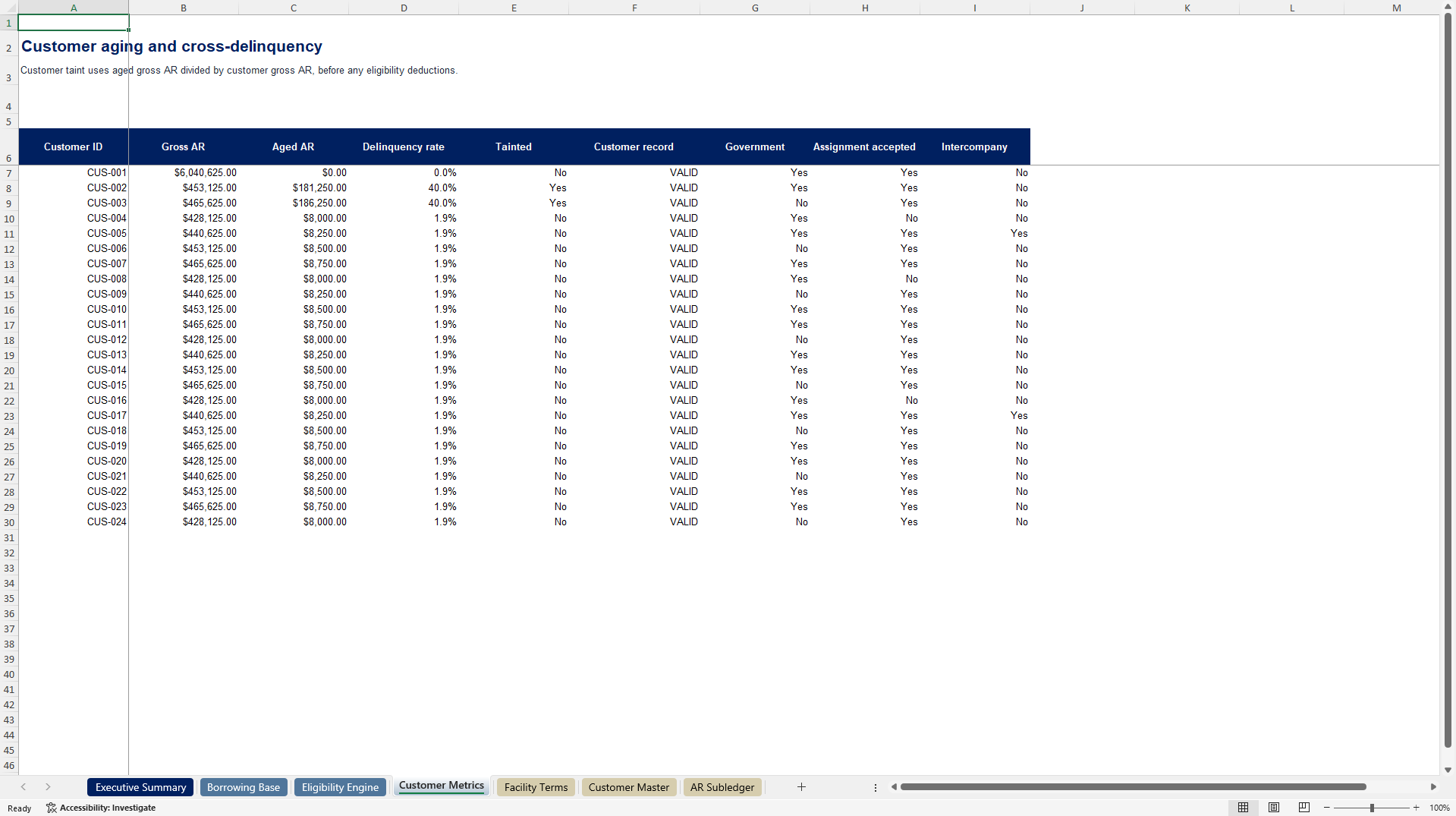Screen dimensions: 1456x816
Task: Switch to Page Break Preview
Action: point(1304,808)
